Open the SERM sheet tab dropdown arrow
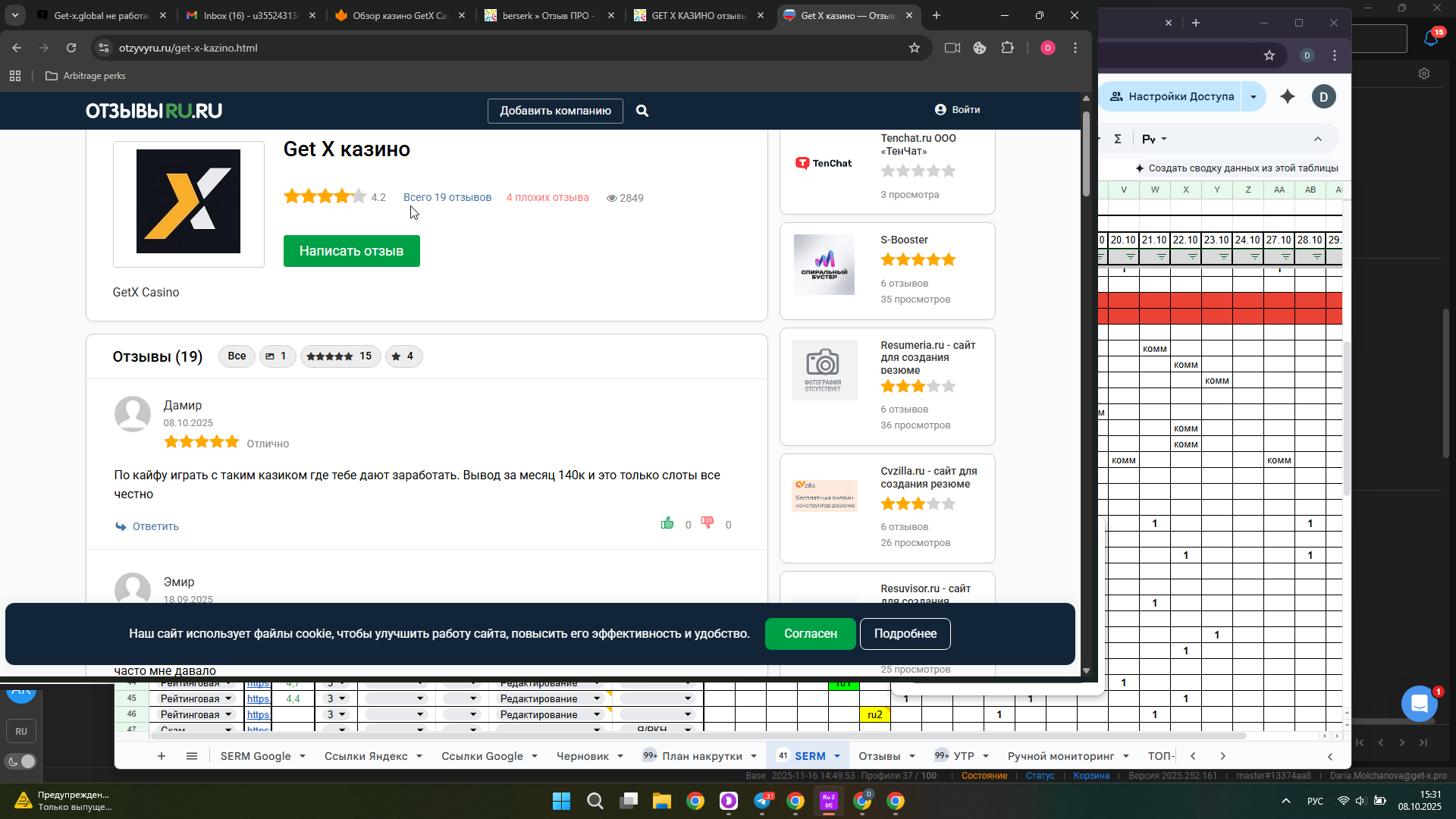This screenshot has height=819, width=1456. tap(837, 756)
